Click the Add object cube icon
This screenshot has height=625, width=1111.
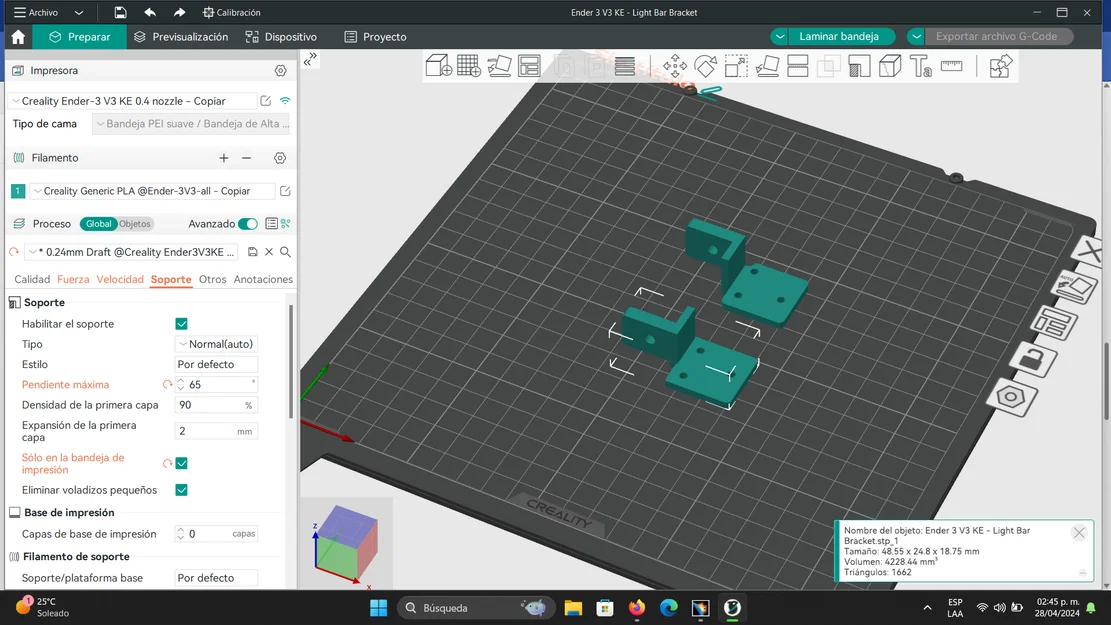click(438, 67)
